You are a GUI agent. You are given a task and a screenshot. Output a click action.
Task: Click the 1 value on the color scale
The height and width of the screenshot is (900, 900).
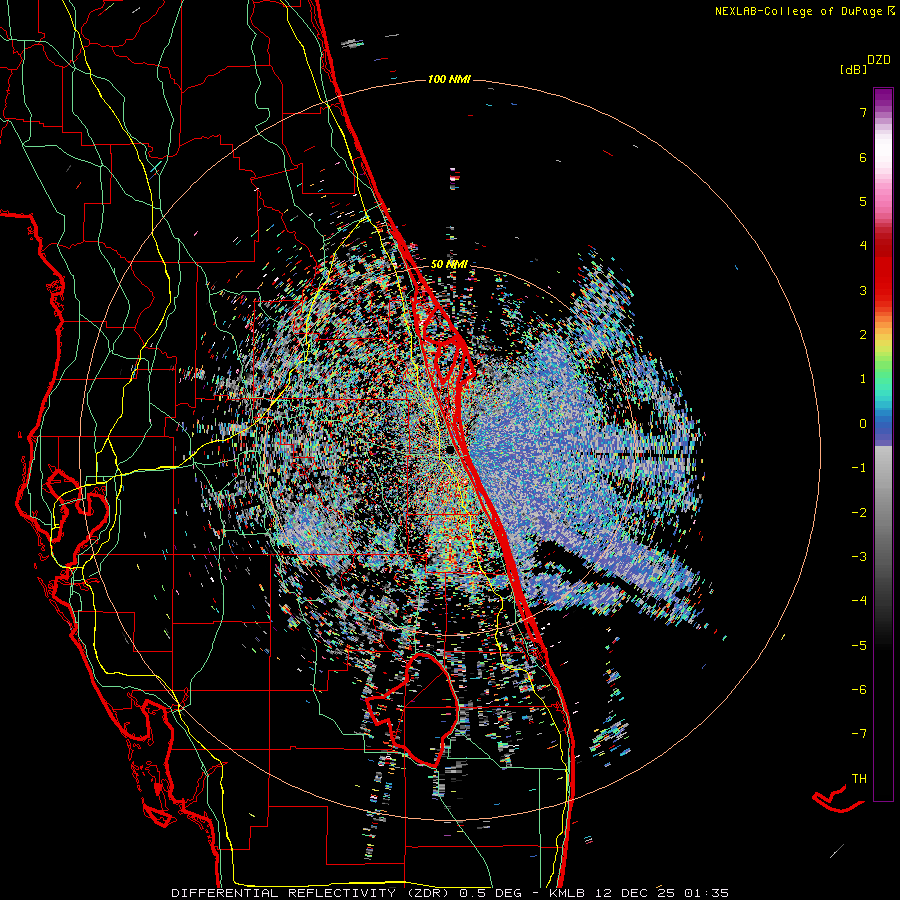coord(863,379)
